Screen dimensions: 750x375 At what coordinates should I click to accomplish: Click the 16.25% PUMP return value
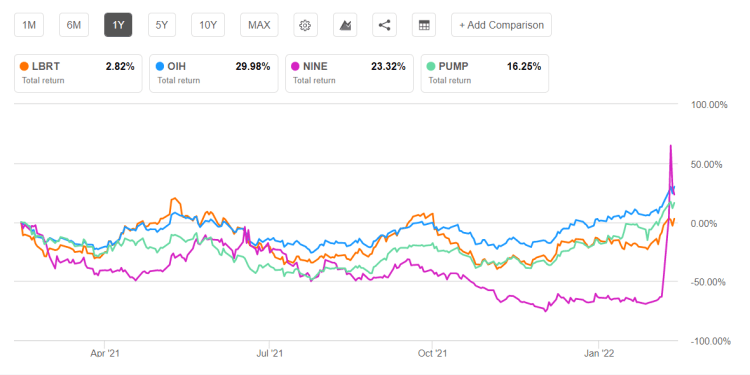point(524,66)
